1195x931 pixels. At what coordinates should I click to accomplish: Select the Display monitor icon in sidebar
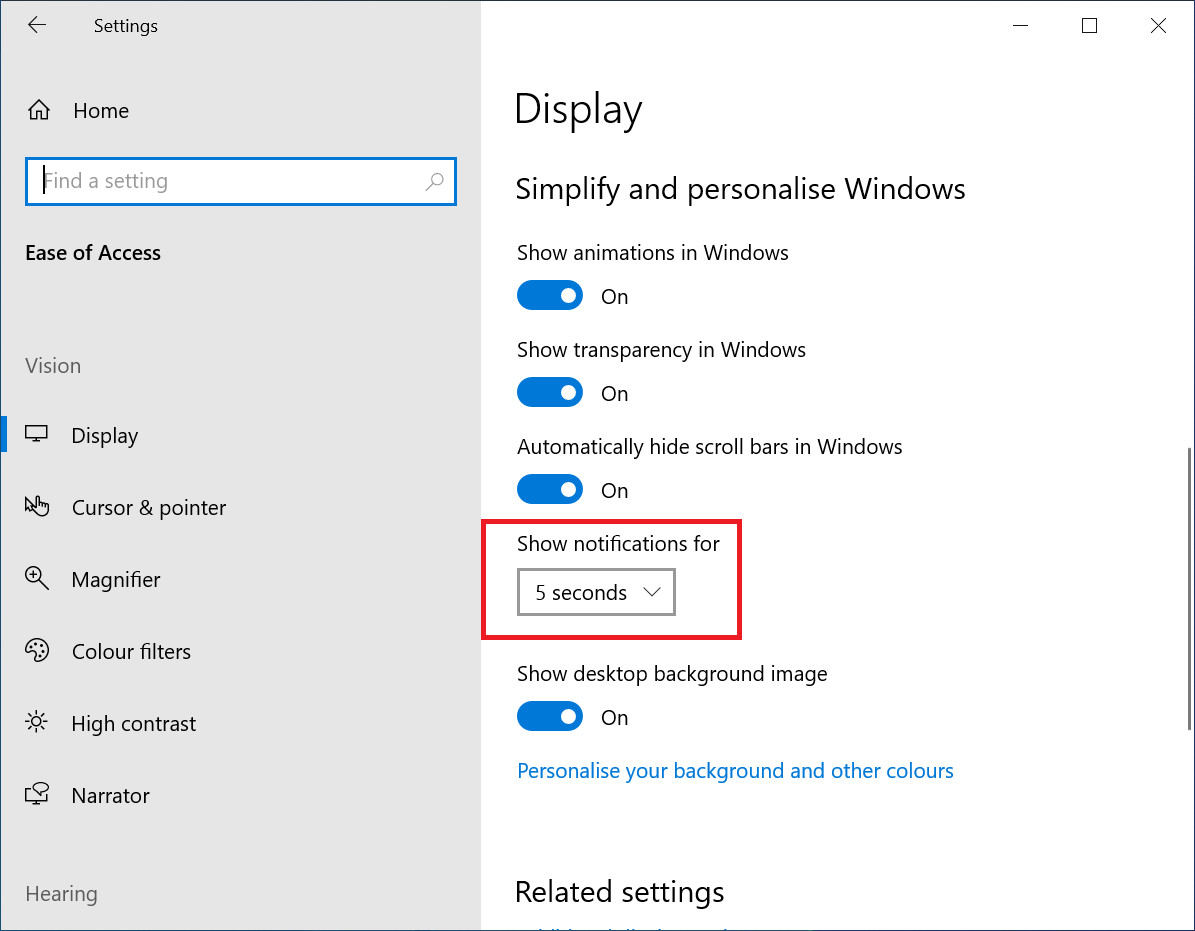click(37, 434)
